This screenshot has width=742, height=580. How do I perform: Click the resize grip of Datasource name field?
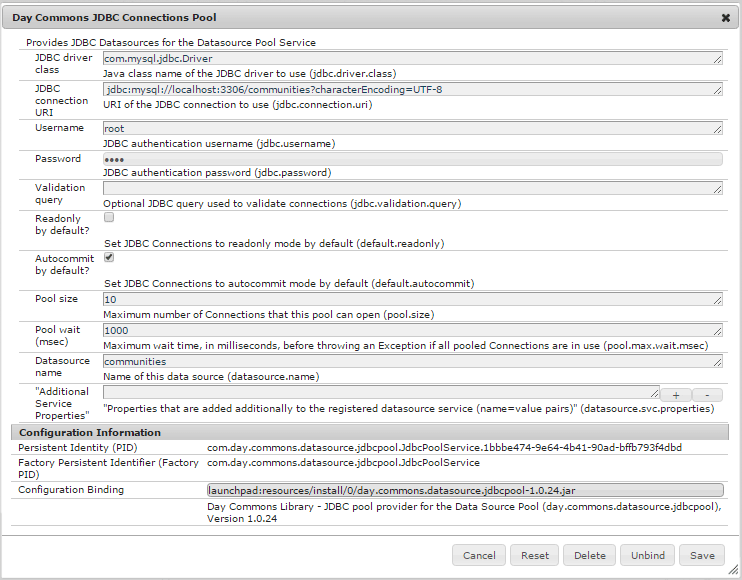(x=717, y=363)
